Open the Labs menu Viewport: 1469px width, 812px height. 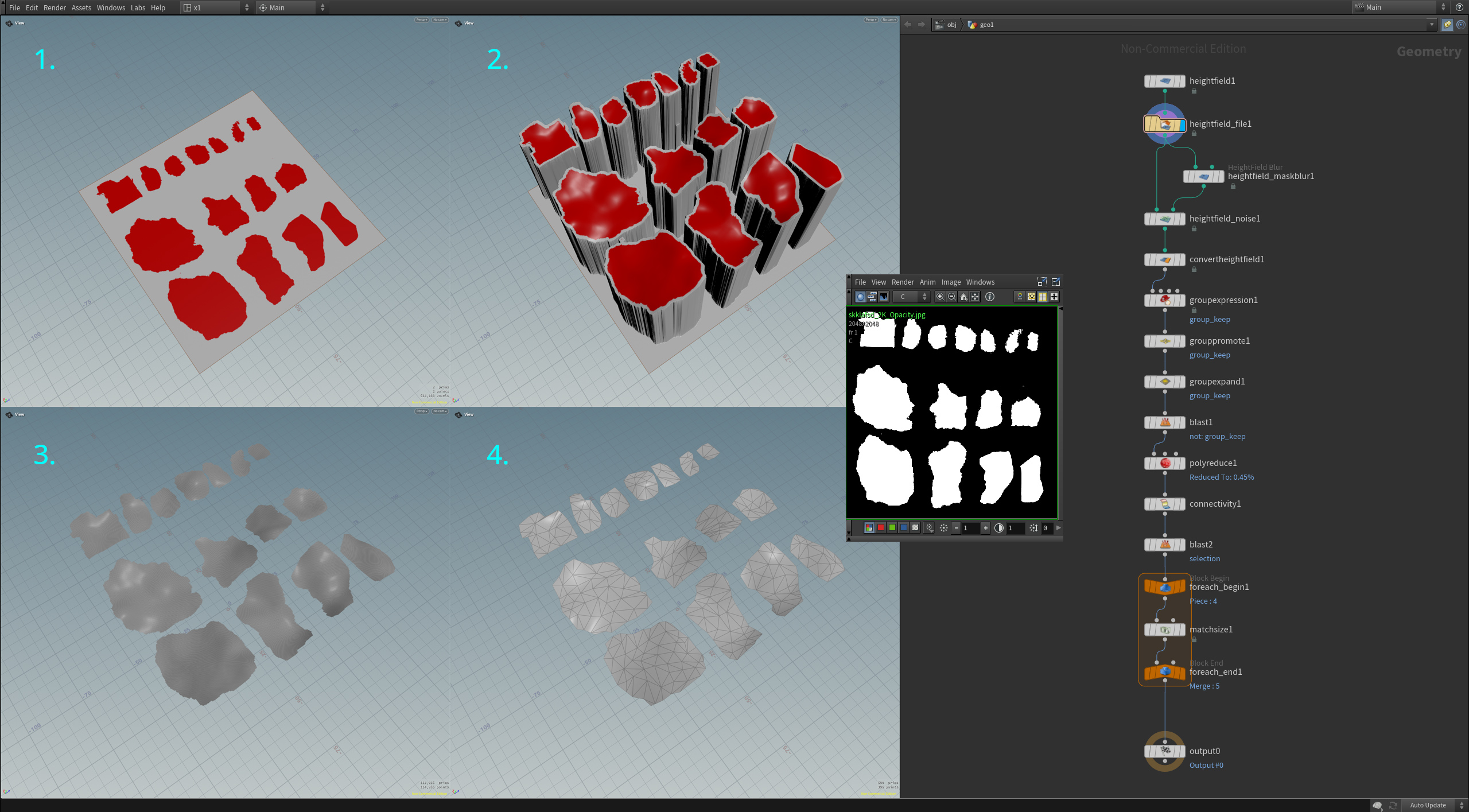[x=138, y=7]
